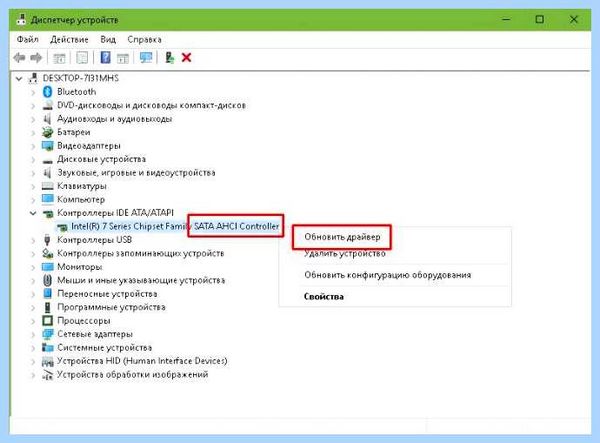Collapse the DESKTOP-7I31MHS root node
600x443 pixels.
click(x=19, y=79)
